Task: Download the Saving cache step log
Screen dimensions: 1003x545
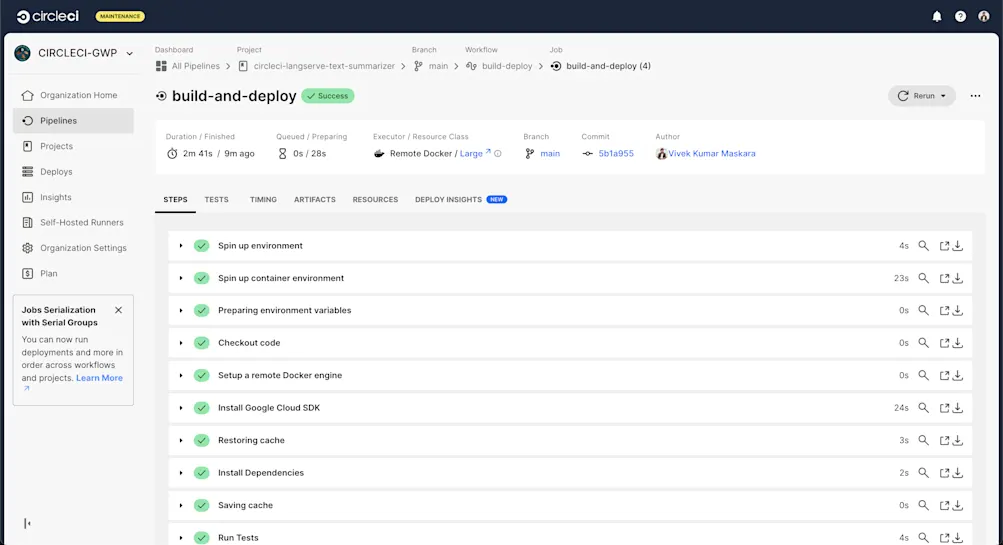Action: 958,505
